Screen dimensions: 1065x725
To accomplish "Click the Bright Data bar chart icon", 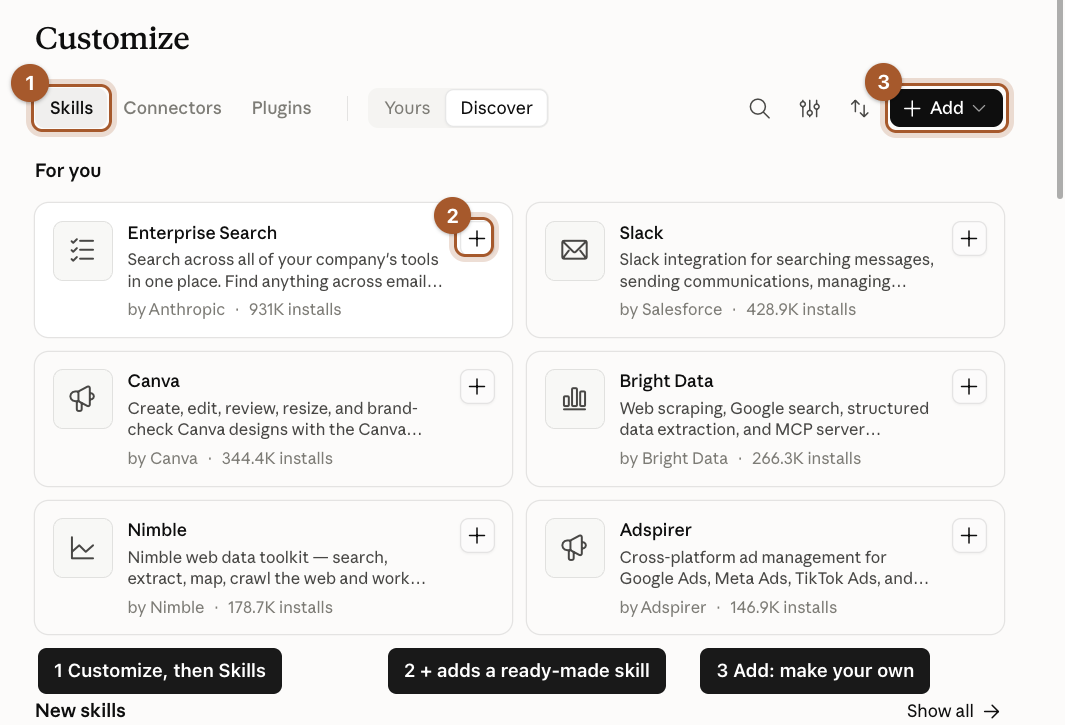I will pyautogui.click(x=575, y=399).
